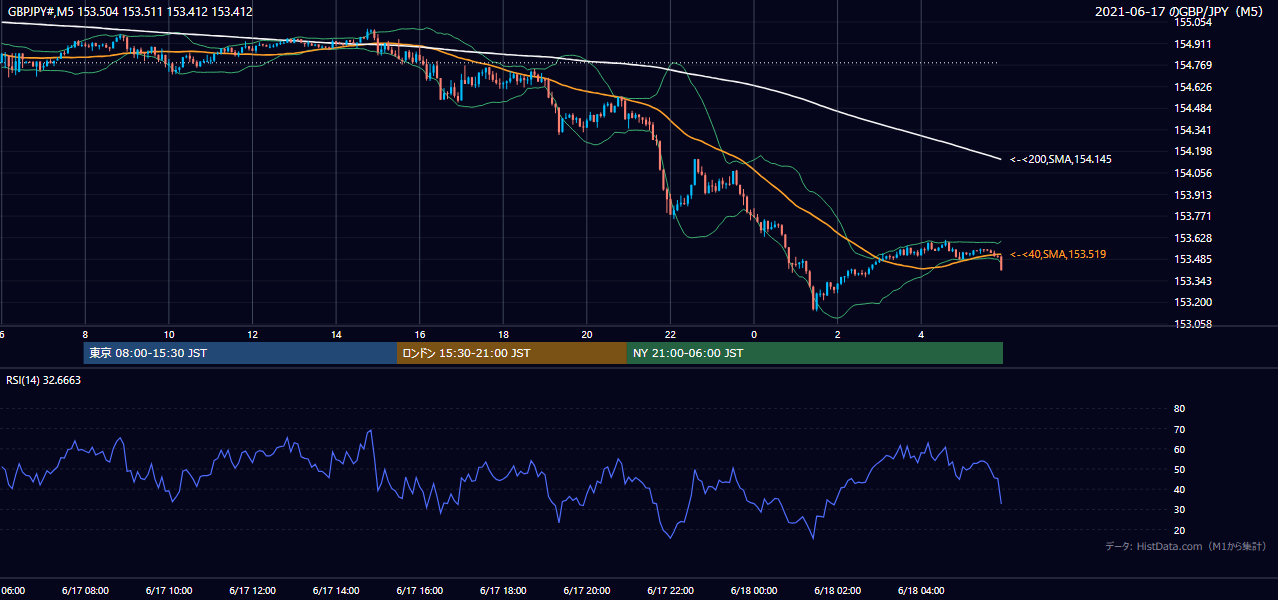Click the 154.198 price axis label
Image resolution: width=1278 pixels, height=600 pixels.
[x=1194, y=151]
